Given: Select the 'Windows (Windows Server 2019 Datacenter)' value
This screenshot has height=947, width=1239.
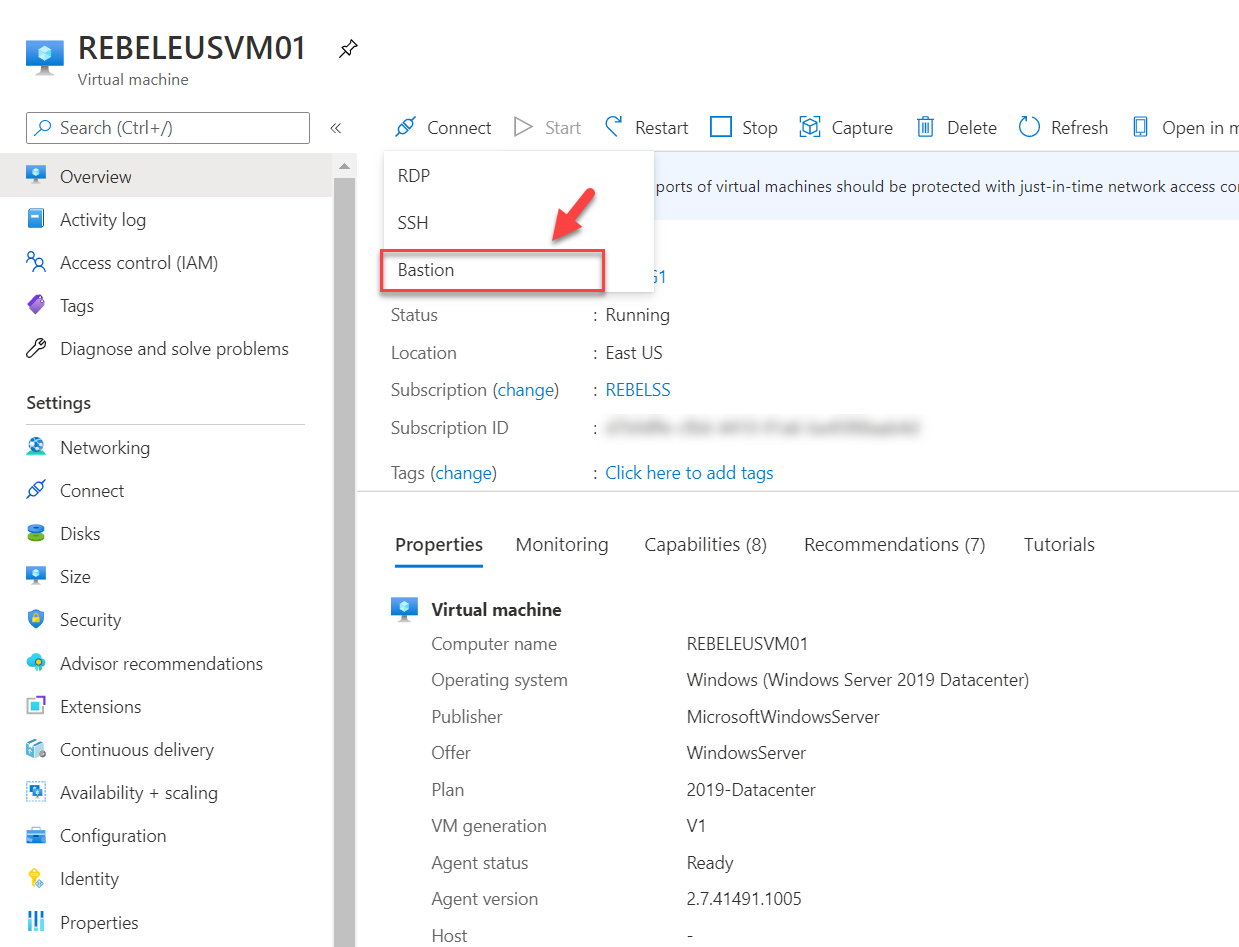Looking at the screenshot, I should 858,680.
